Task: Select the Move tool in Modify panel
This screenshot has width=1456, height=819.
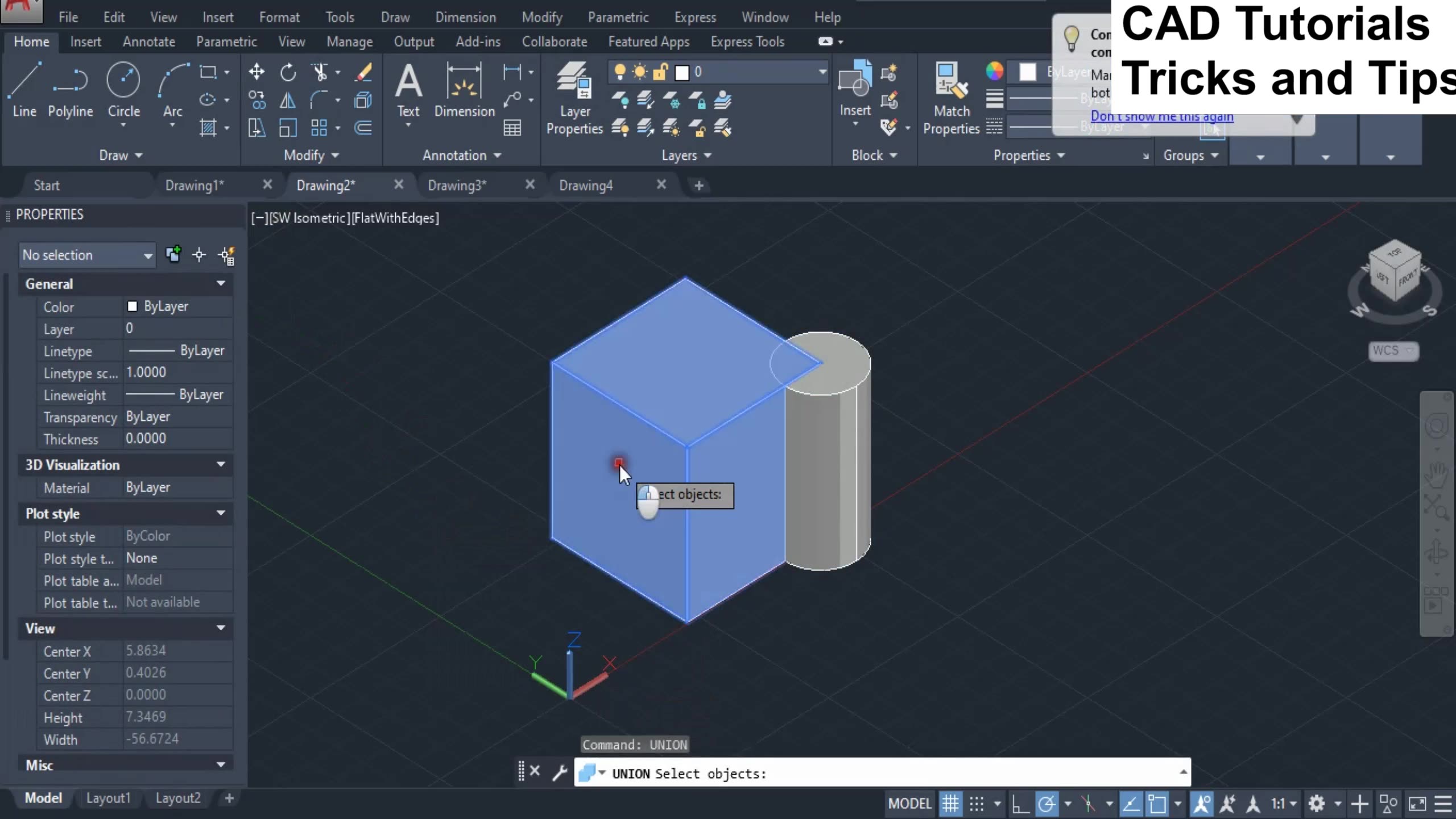Action: (x=257, y=72)
